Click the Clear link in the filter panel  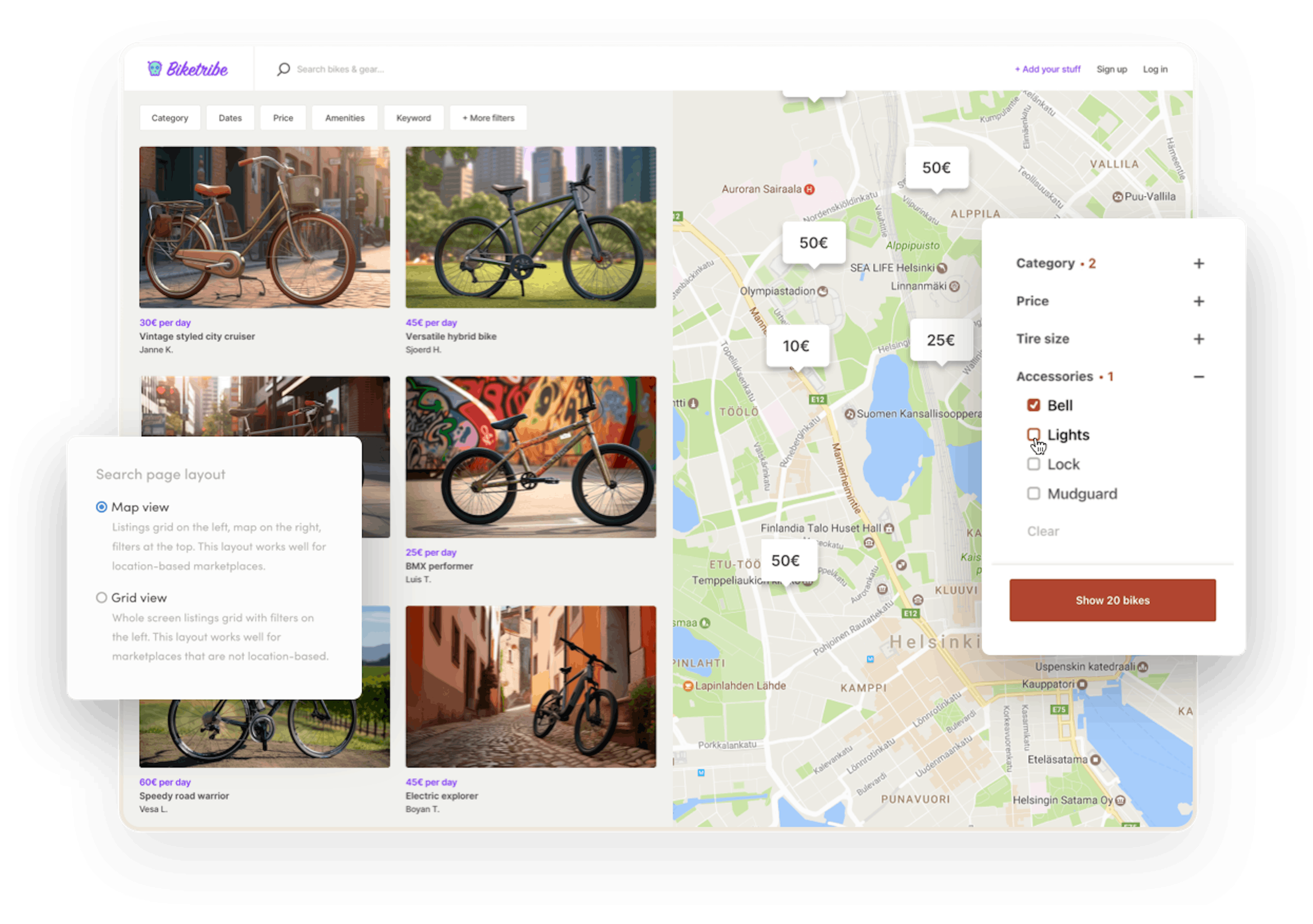[x=1043, y=531]
